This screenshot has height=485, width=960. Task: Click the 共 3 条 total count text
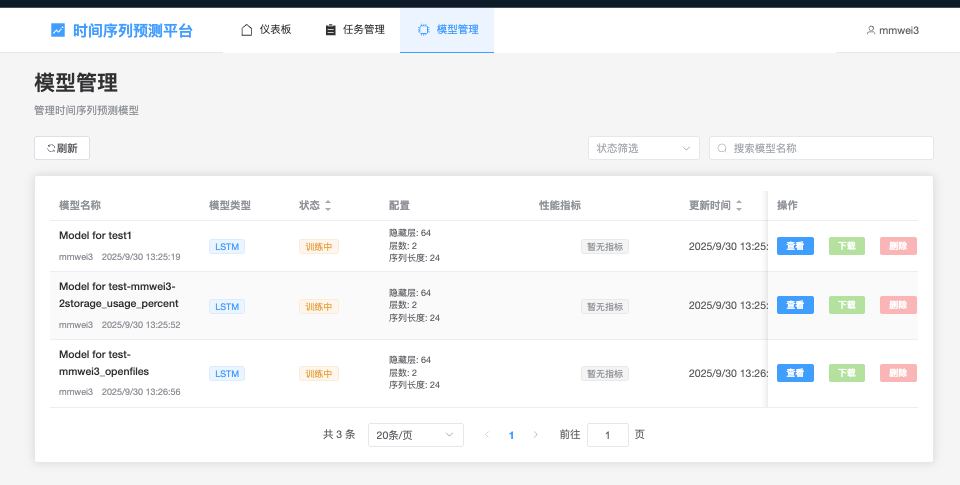[x=339, y=435]
